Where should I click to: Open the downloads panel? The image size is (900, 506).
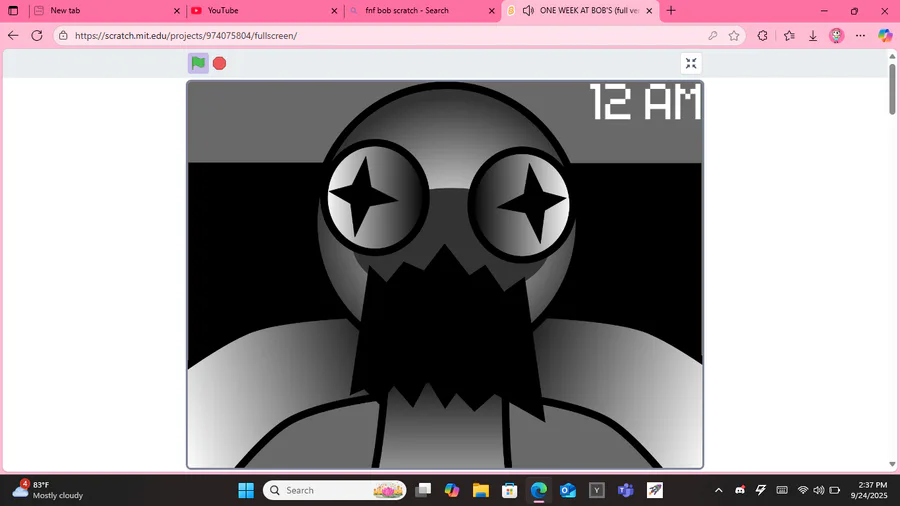pos(813,36)
